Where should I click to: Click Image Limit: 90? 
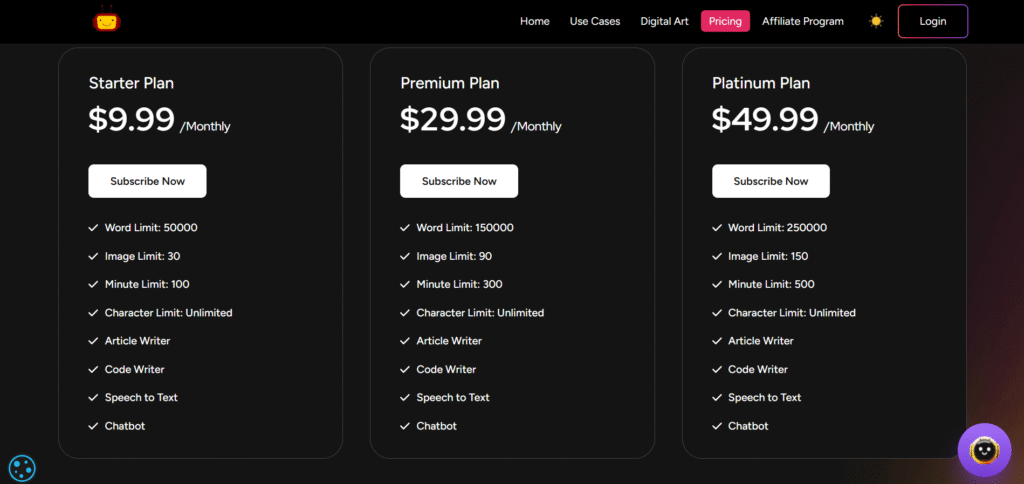[455, 256]
